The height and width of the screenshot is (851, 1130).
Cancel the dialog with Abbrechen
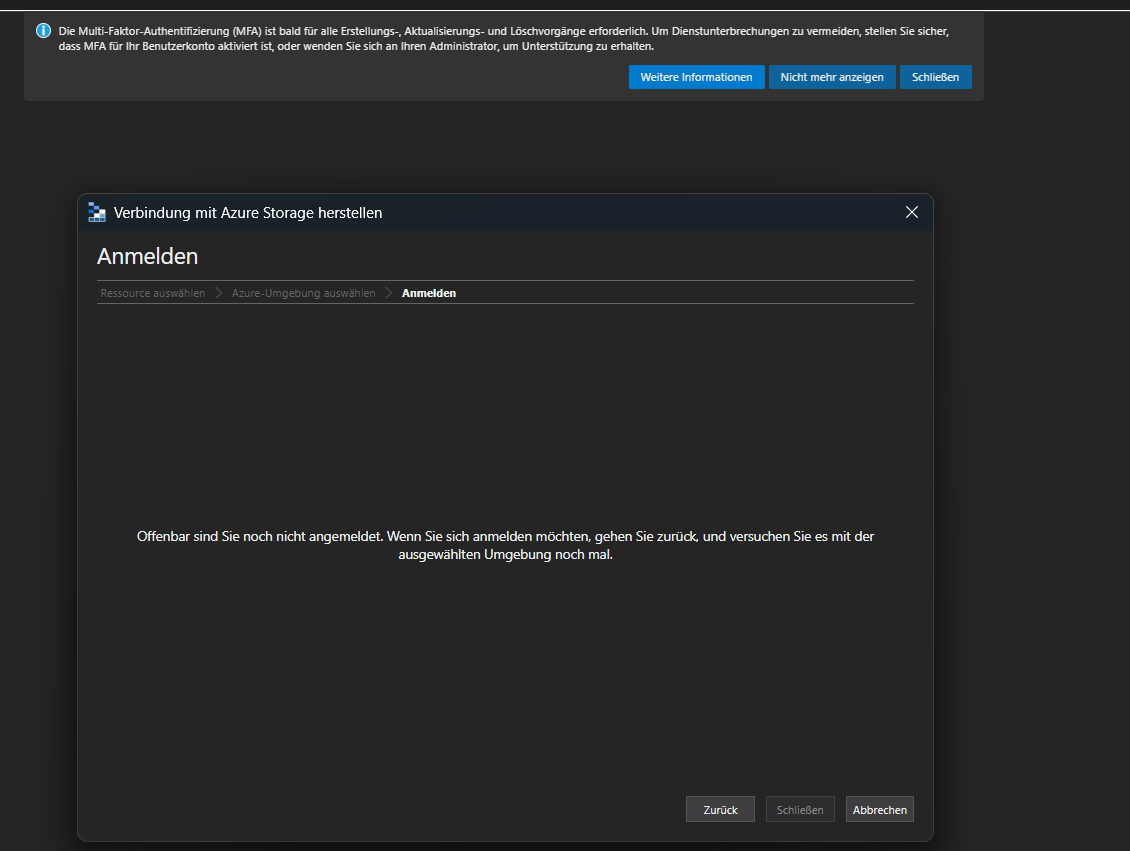pos(880,809)
